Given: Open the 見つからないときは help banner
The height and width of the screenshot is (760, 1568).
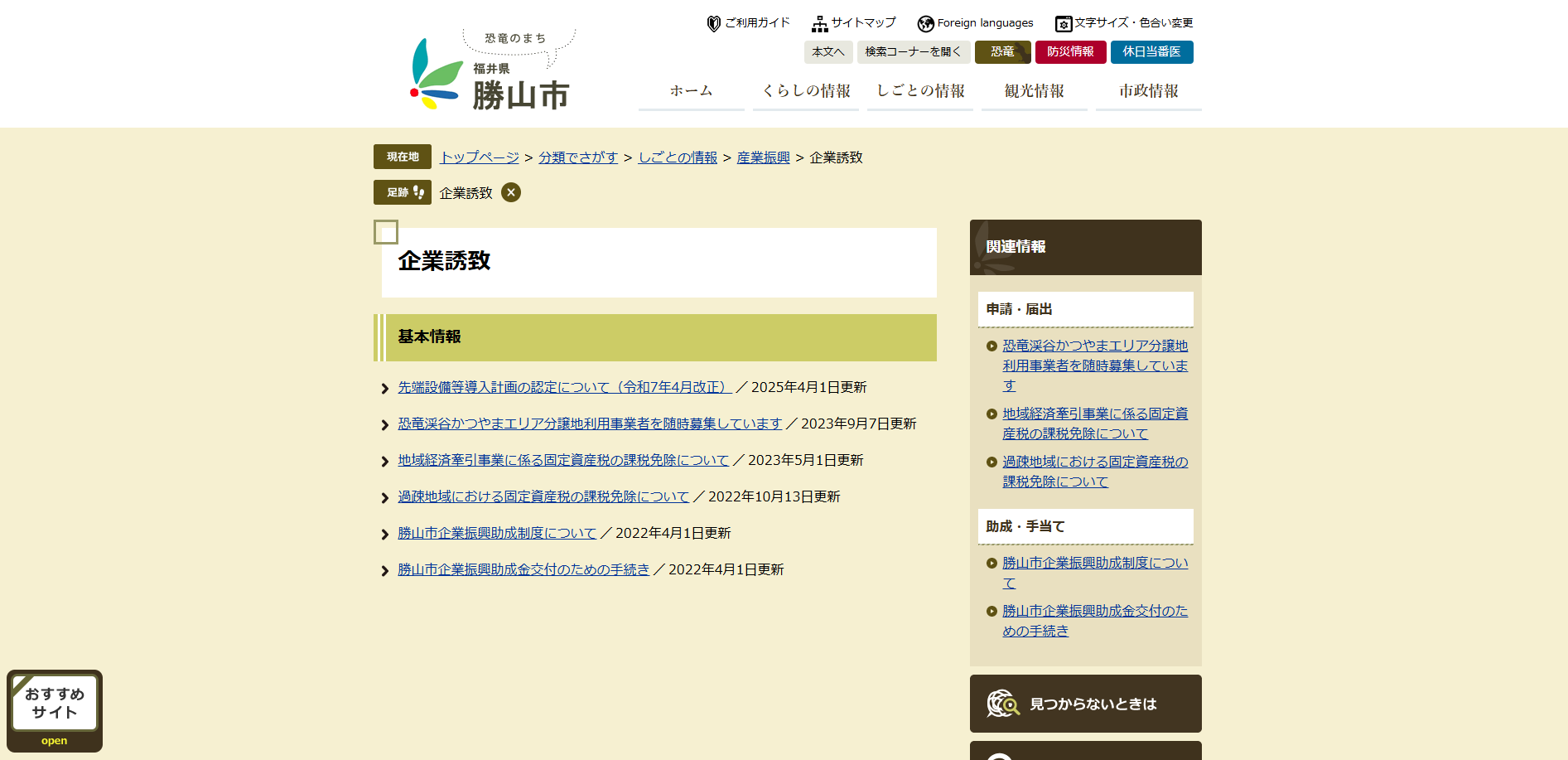Looking at the screenshot, I should coord(1086,704).
